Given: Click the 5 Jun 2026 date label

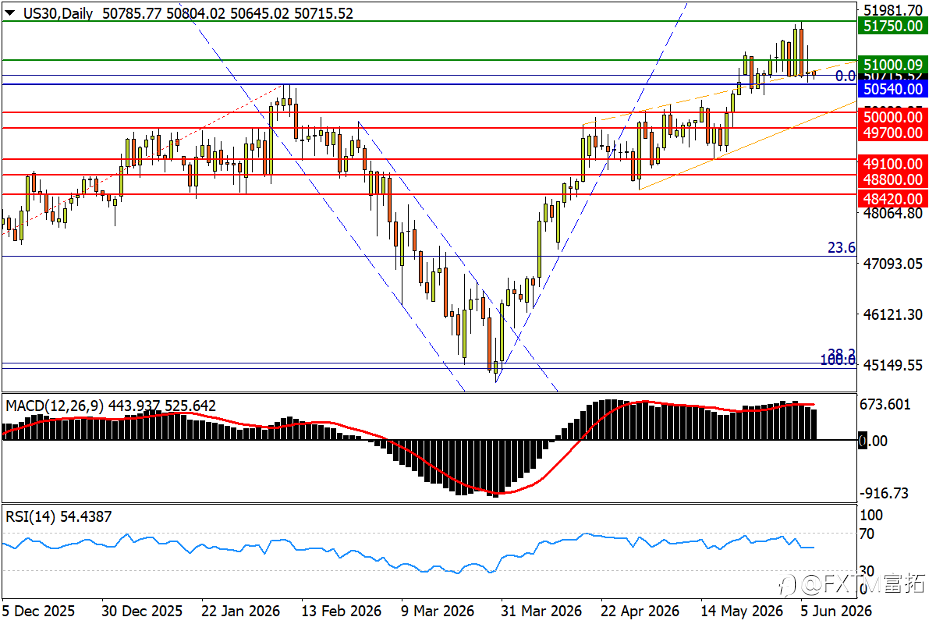Looking at the screenshot, I should coord(836,611).
